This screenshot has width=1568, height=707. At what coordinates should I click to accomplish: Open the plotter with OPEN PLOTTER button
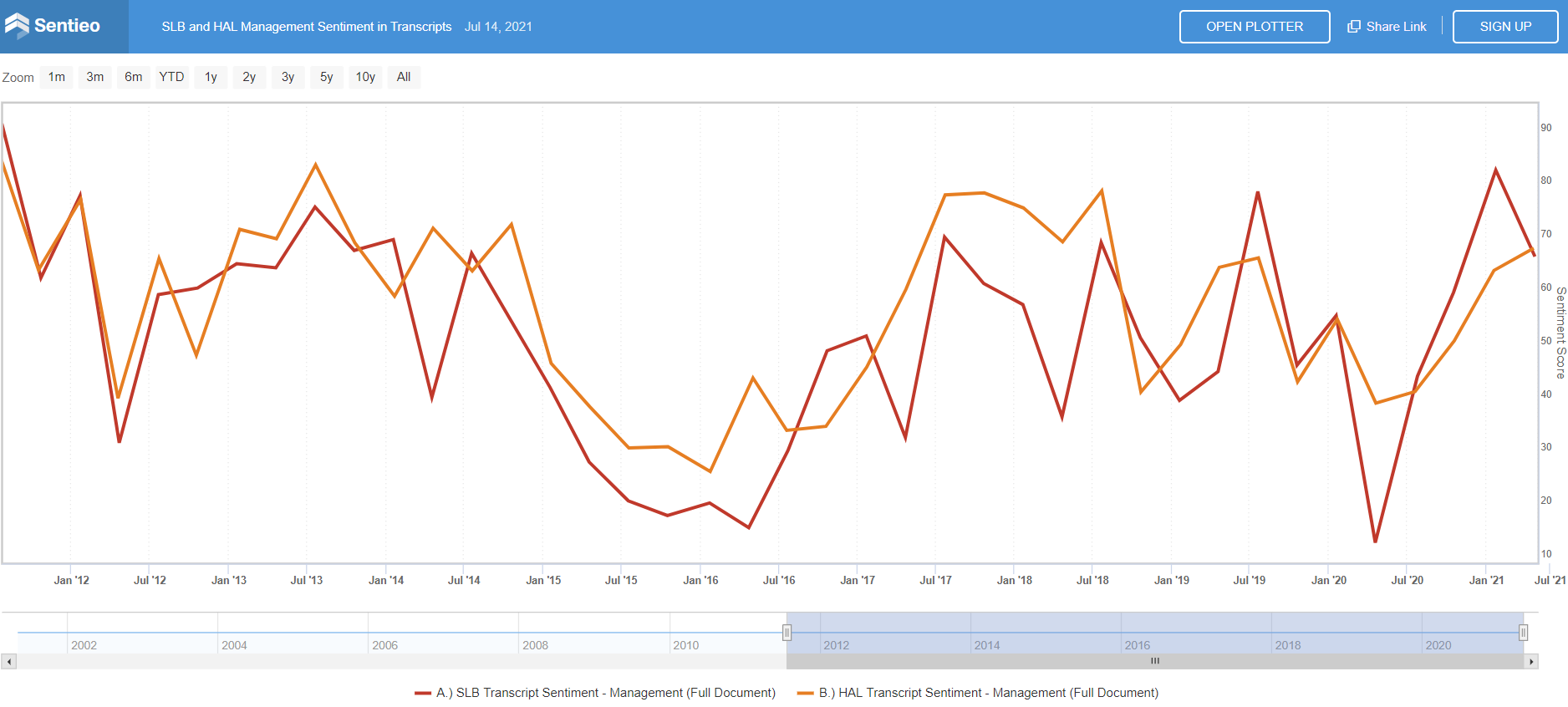click(x=1255, y=27)
